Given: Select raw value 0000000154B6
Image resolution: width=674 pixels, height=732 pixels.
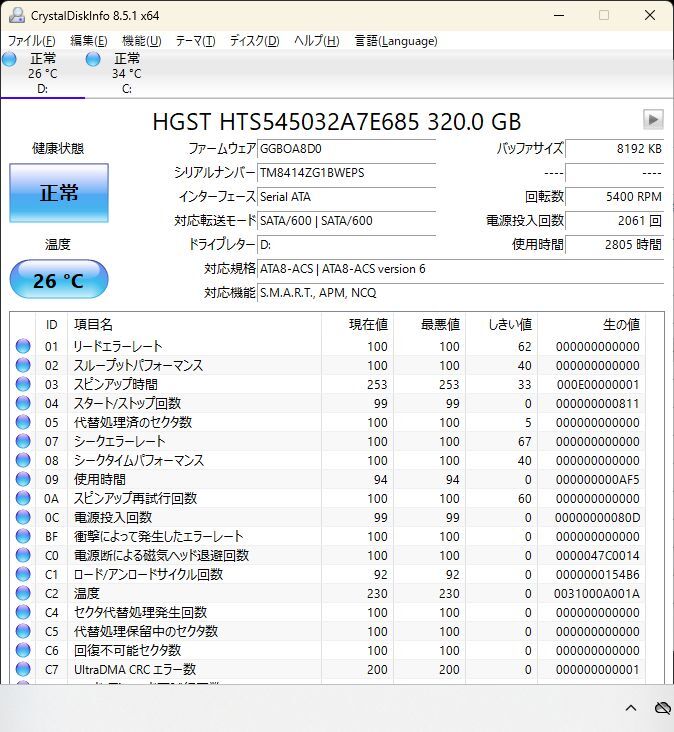Looking at the screenshot, I should coord(597,575).
